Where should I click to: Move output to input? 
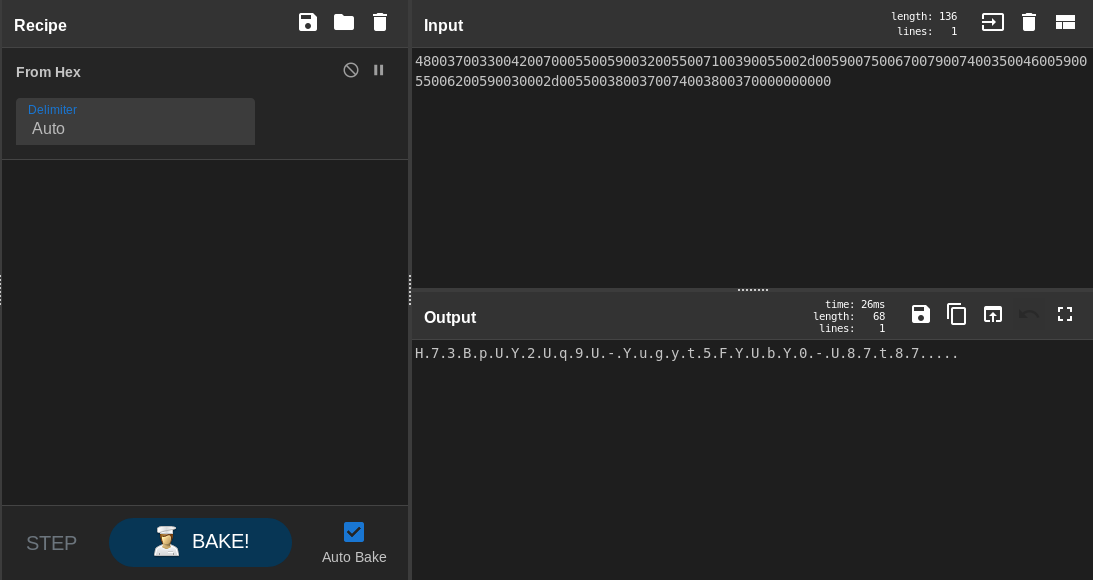click(993, 314)
